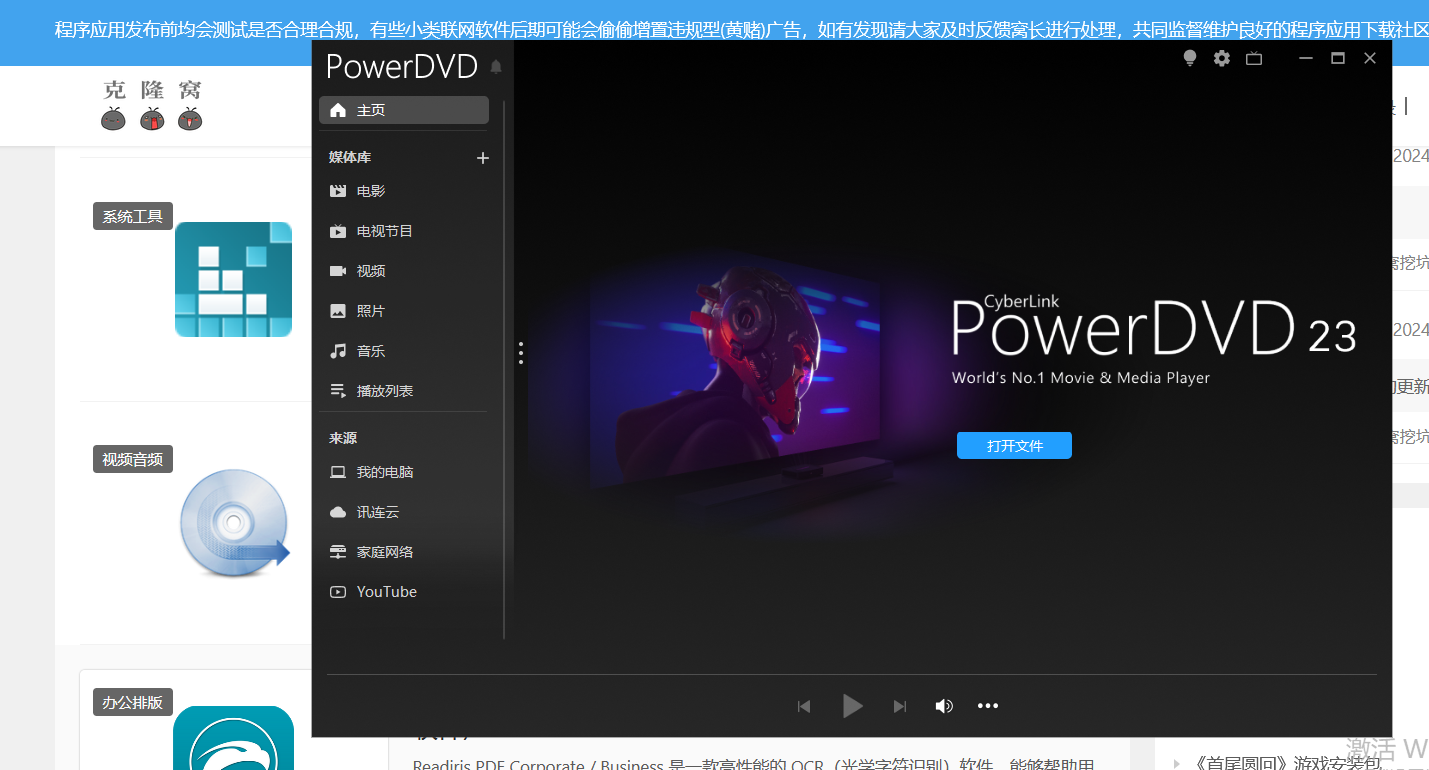Click the 克隆窝 site logo in browser

click(152, 105)
